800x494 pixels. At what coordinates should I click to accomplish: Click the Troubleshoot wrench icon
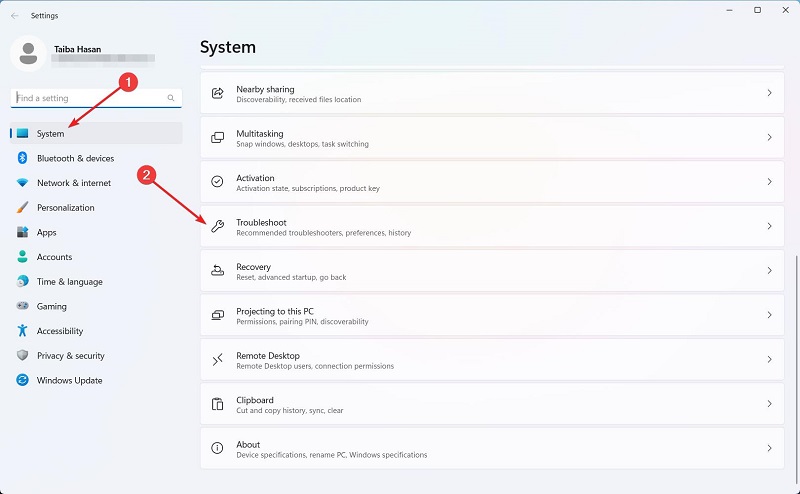tap(217, 226)
